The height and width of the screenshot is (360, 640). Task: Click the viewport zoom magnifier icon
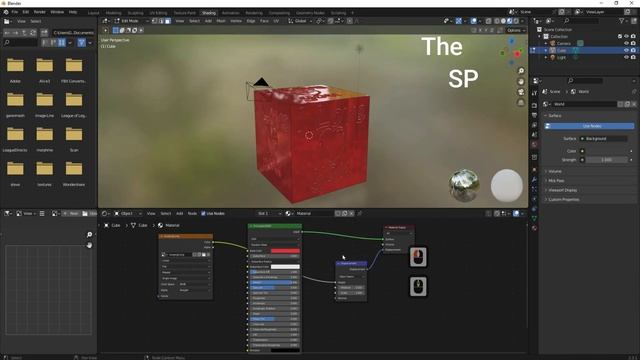pos(521,71)
